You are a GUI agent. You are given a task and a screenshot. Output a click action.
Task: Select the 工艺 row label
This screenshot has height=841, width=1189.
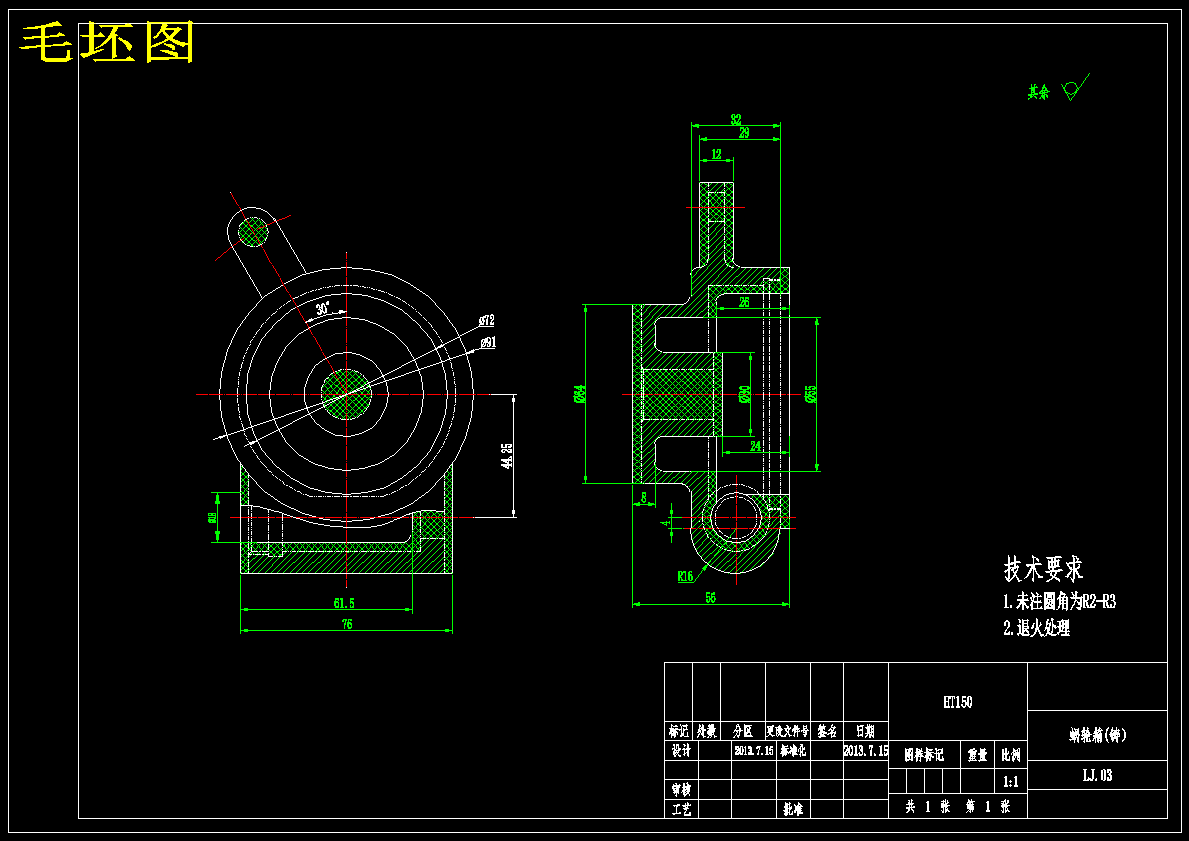pyautogui.click(x=681, y=810)
